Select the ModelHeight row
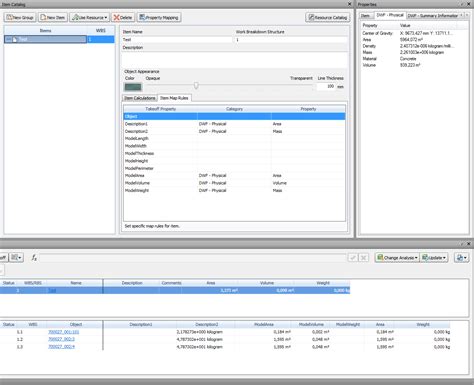Viewport: 474px width, 385px height. [x=234, y=161]
